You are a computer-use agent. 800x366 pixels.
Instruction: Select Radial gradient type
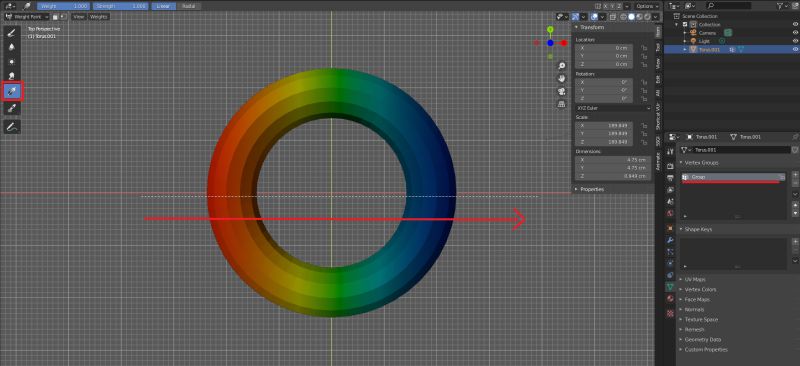[x=188, y=6]
